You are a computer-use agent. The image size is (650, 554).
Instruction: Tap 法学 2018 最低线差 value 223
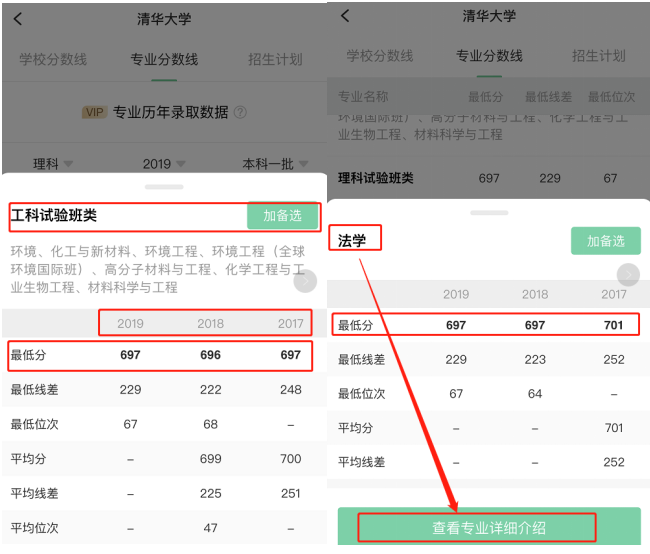pos(535,360)
